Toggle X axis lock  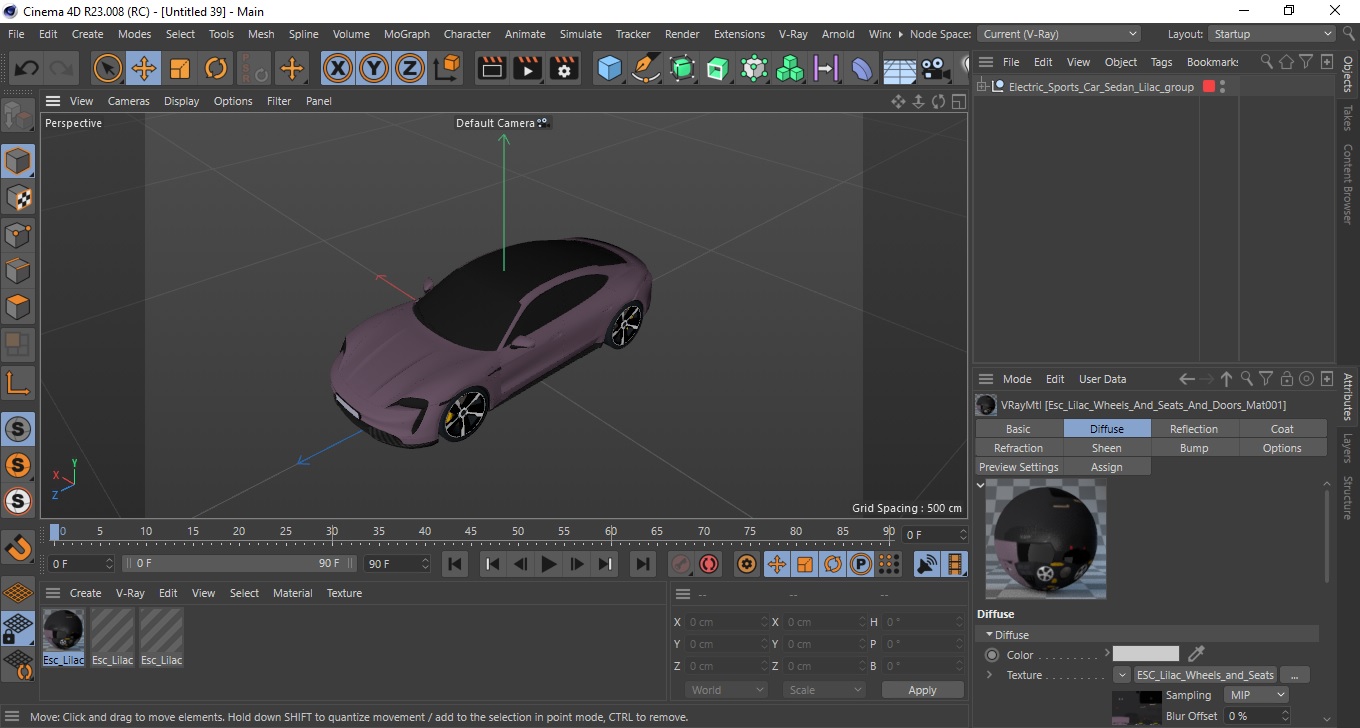point(338,69)
